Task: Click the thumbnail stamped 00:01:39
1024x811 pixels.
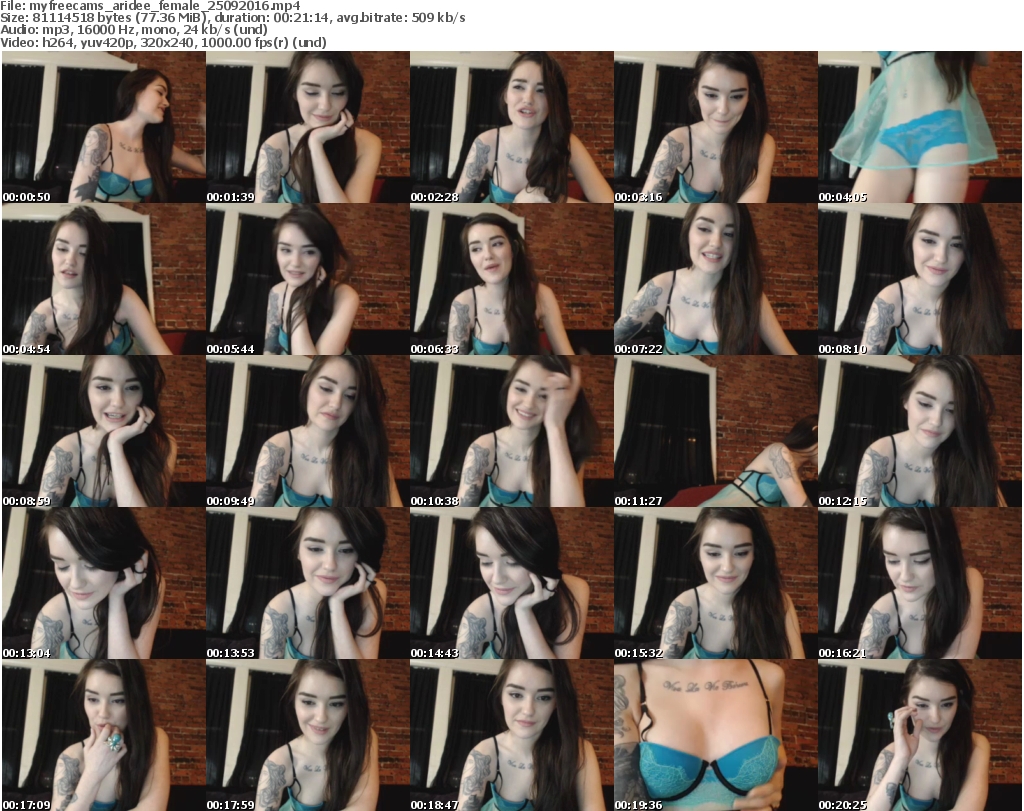Action: point(308,127)
